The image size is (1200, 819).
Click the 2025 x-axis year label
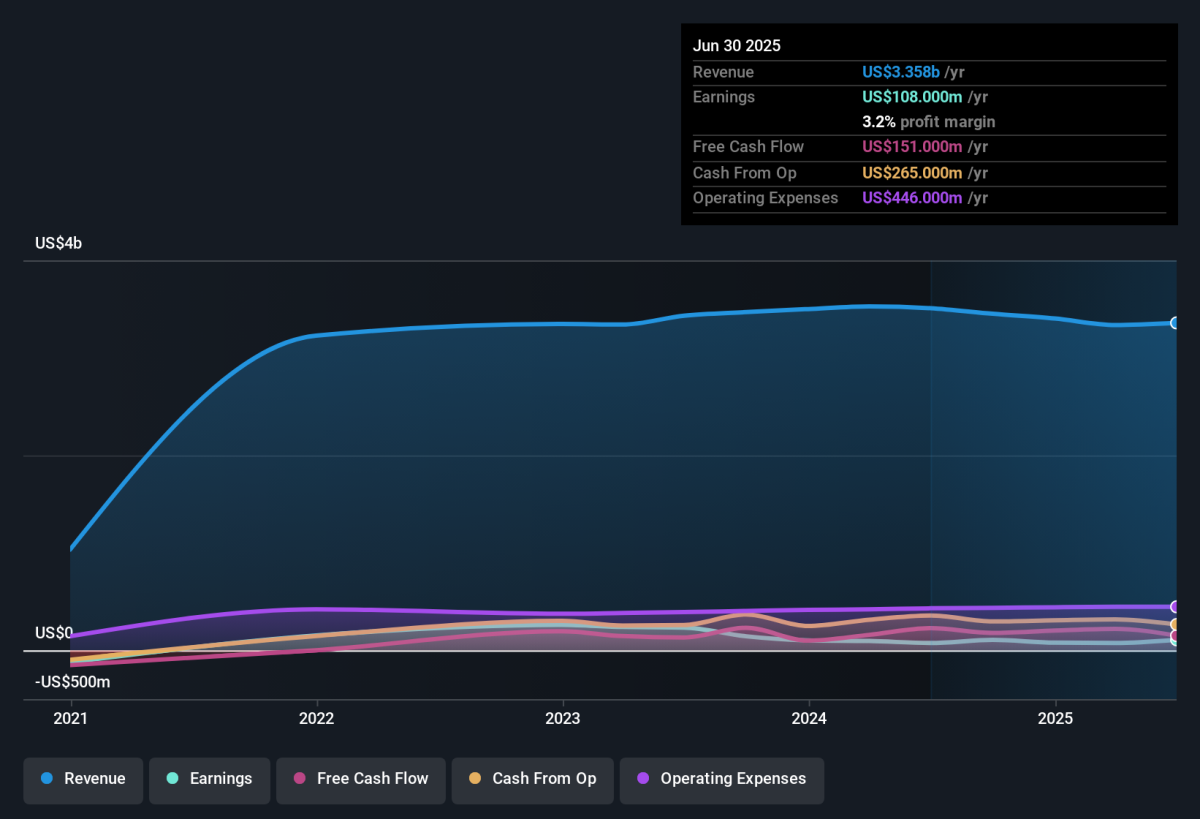pos(1055,719)
